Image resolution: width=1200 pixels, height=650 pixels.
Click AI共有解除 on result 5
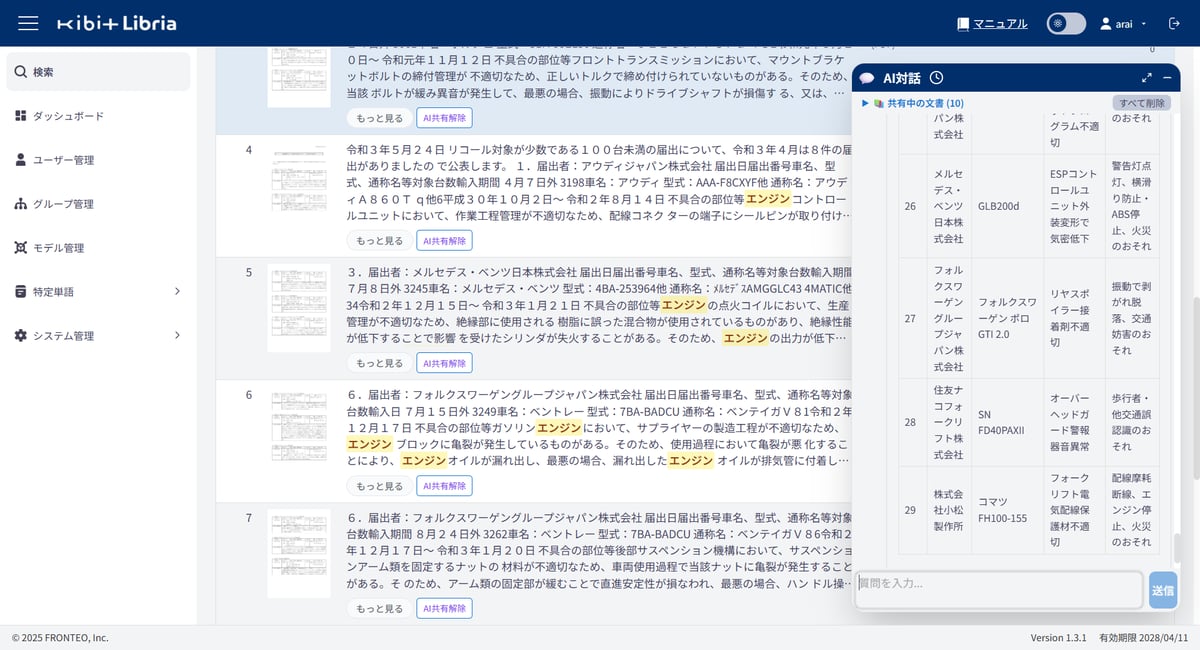[444, 363]
